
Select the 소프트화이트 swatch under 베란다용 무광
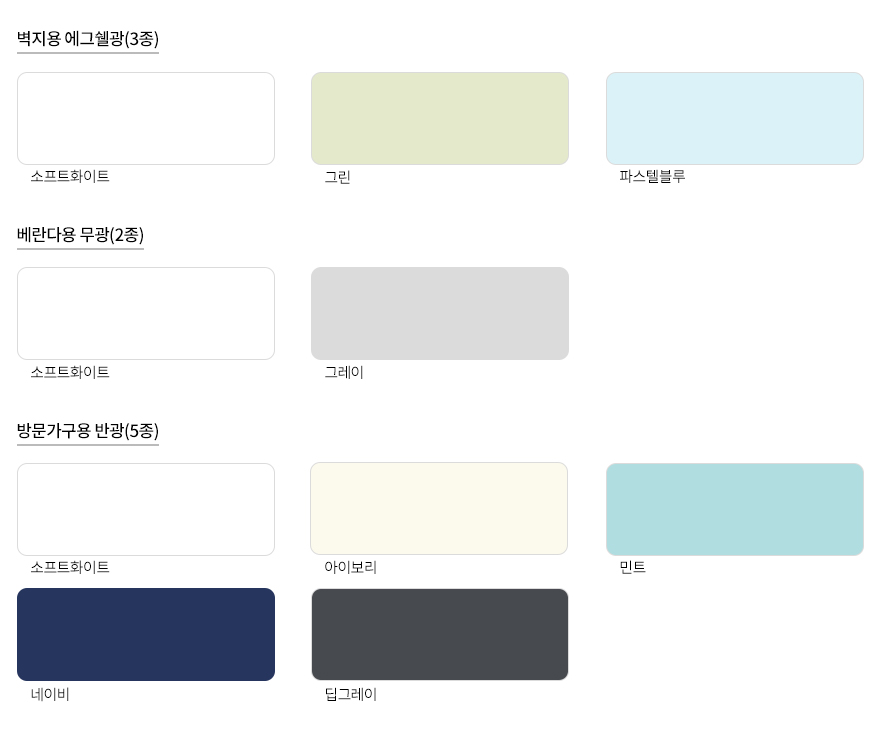tap(146, 313)
